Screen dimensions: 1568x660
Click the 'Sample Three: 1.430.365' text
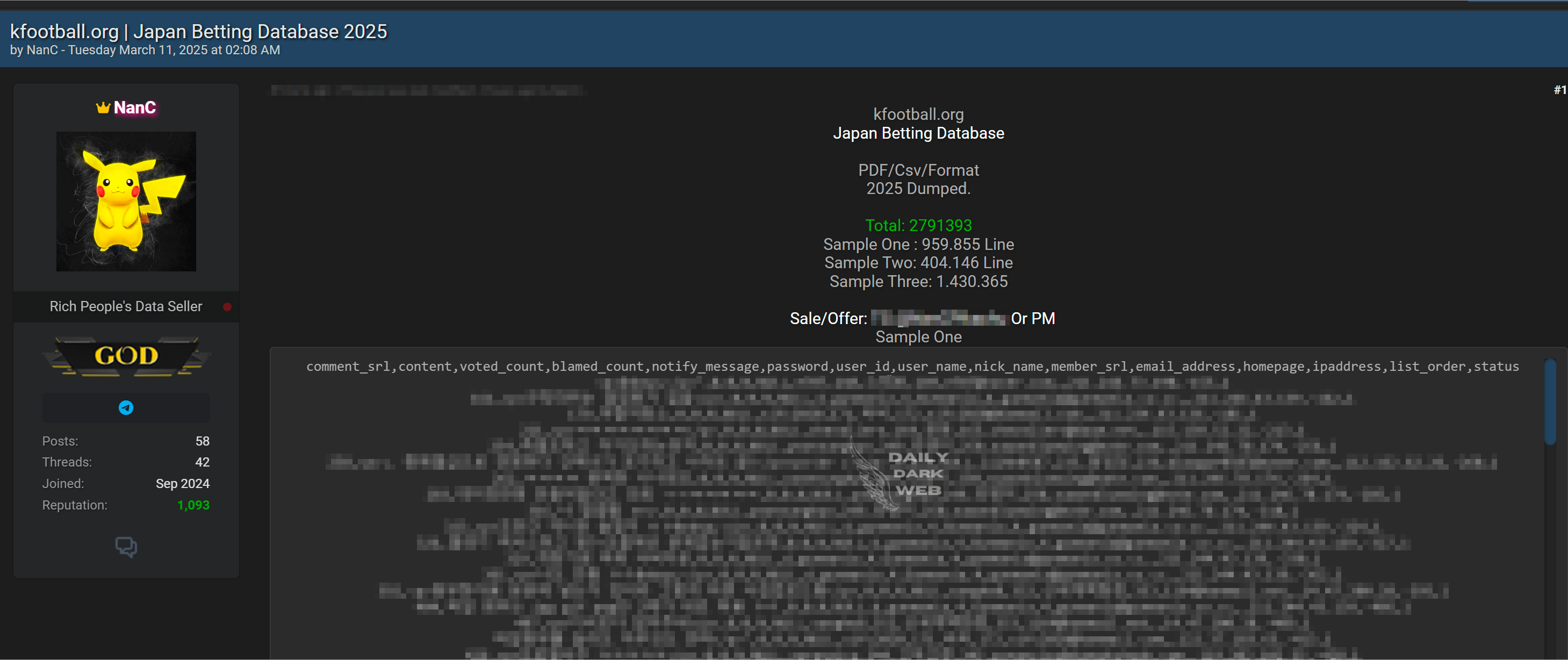pos(918,281)
